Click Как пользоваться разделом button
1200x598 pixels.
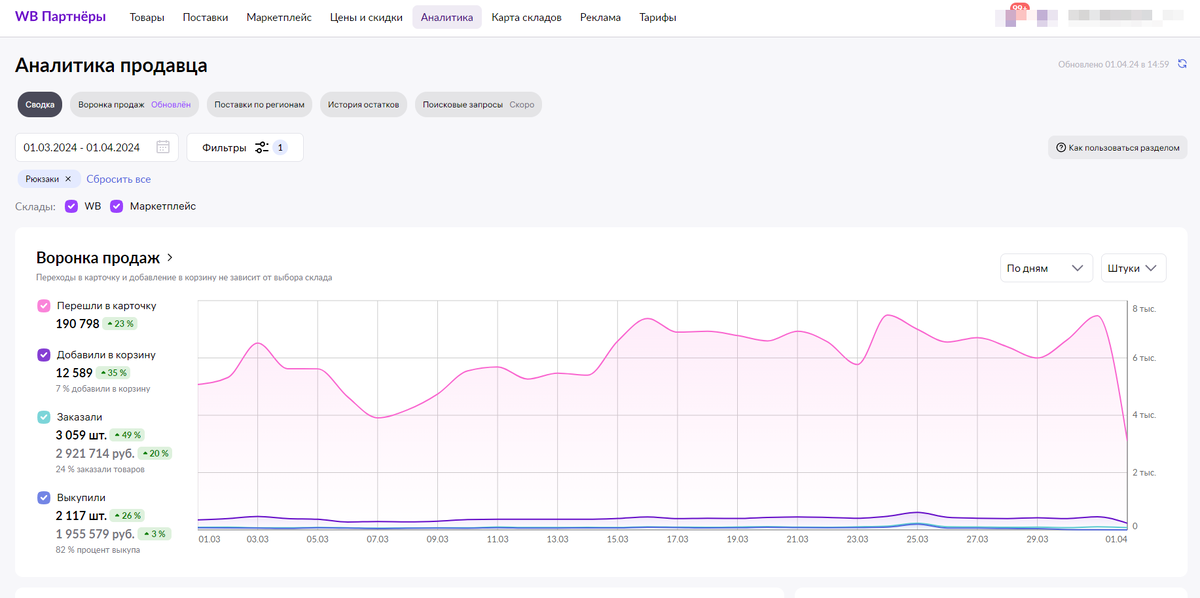pyautogui.click(x=1117, y=148)
